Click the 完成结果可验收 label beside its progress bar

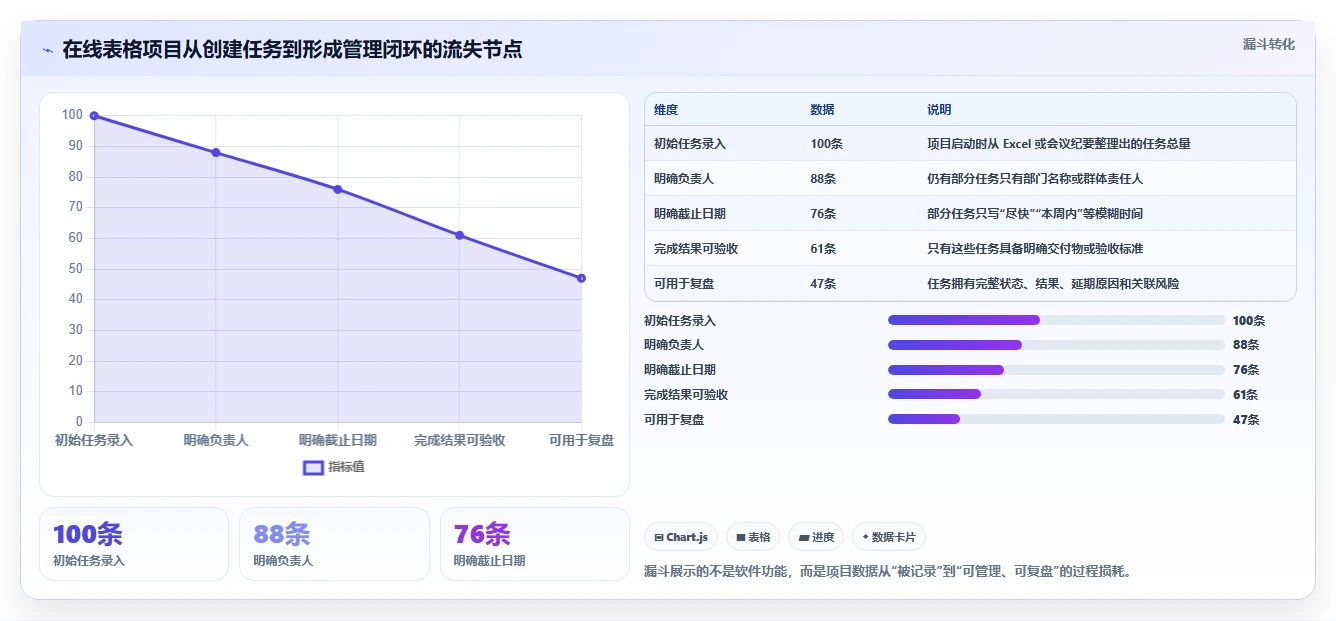tap(686, 395)
